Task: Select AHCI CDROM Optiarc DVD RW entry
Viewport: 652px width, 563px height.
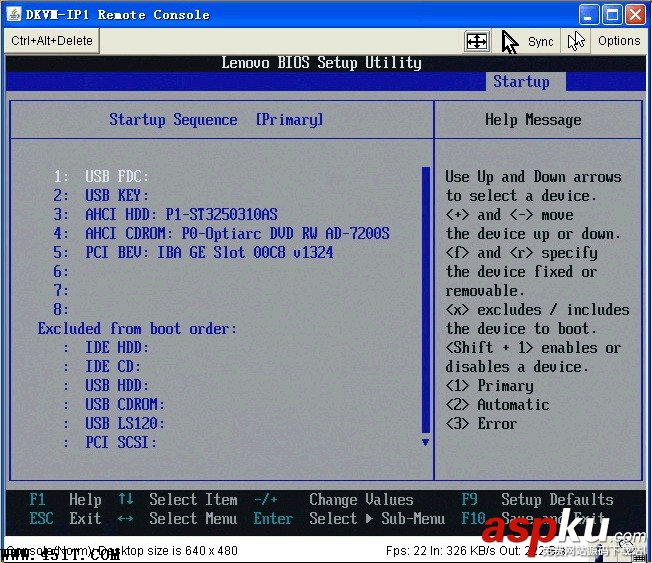Action: pyautogui.click(x=221, y=233)
